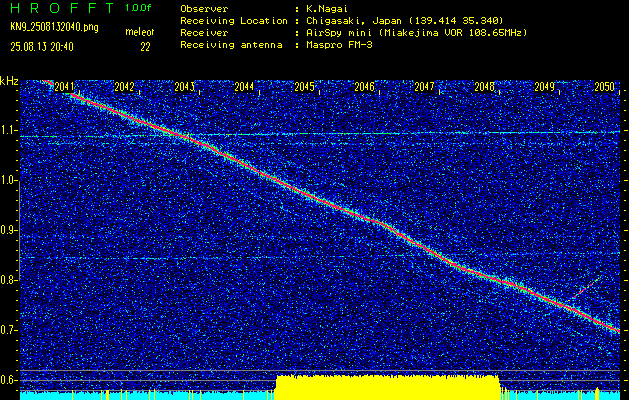
Task: Click the 2050 time marker
Action: click(605, 87)
